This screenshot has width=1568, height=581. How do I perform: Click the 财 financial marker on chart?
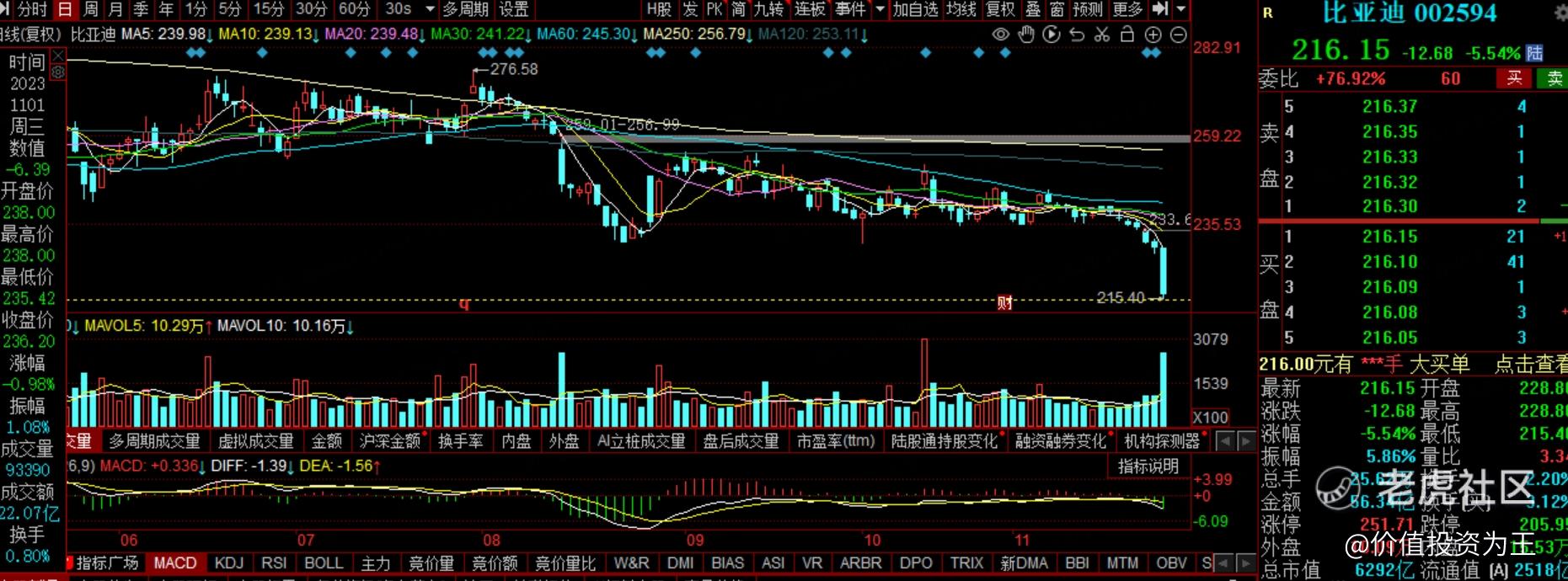1004,303
